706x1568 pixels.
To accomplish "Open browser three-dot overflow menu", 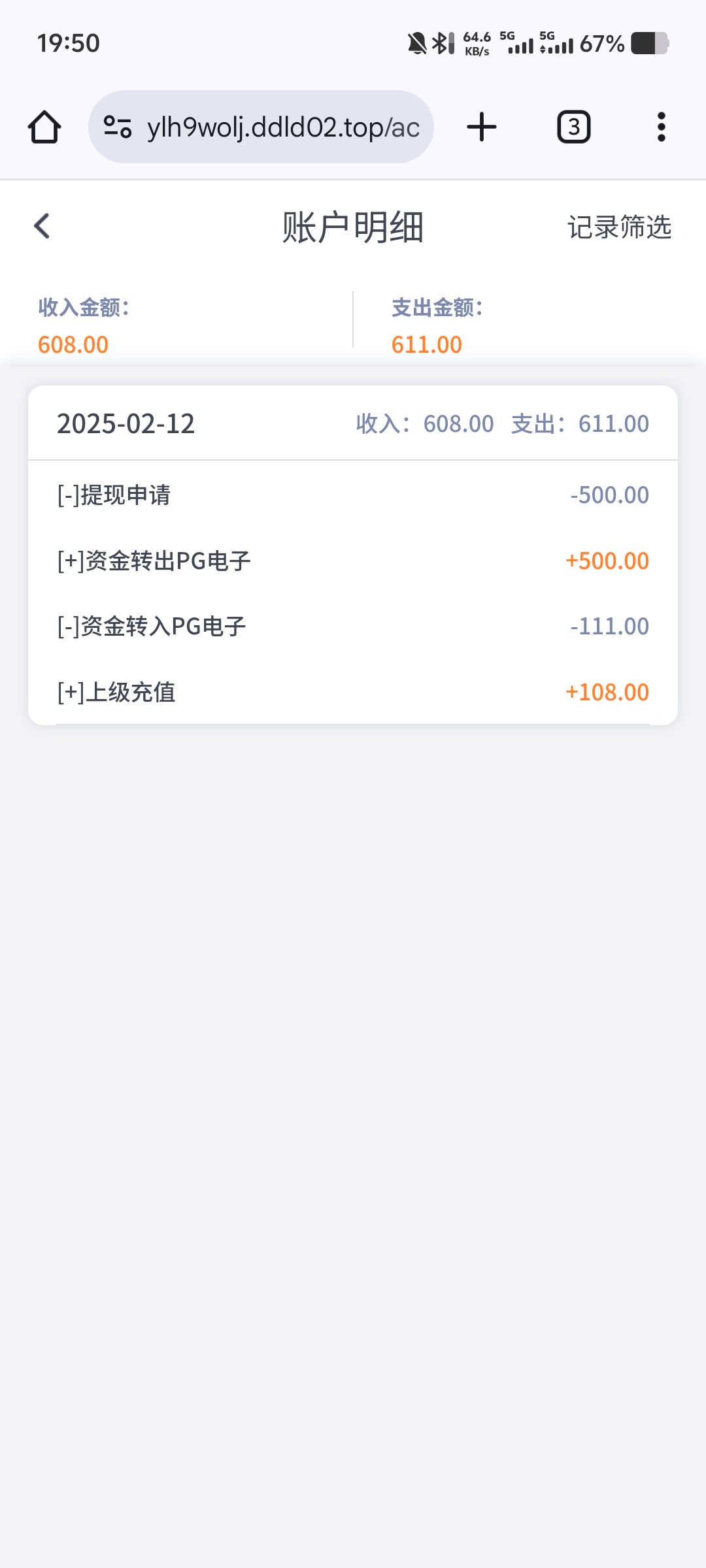I will tap(661, 127).
